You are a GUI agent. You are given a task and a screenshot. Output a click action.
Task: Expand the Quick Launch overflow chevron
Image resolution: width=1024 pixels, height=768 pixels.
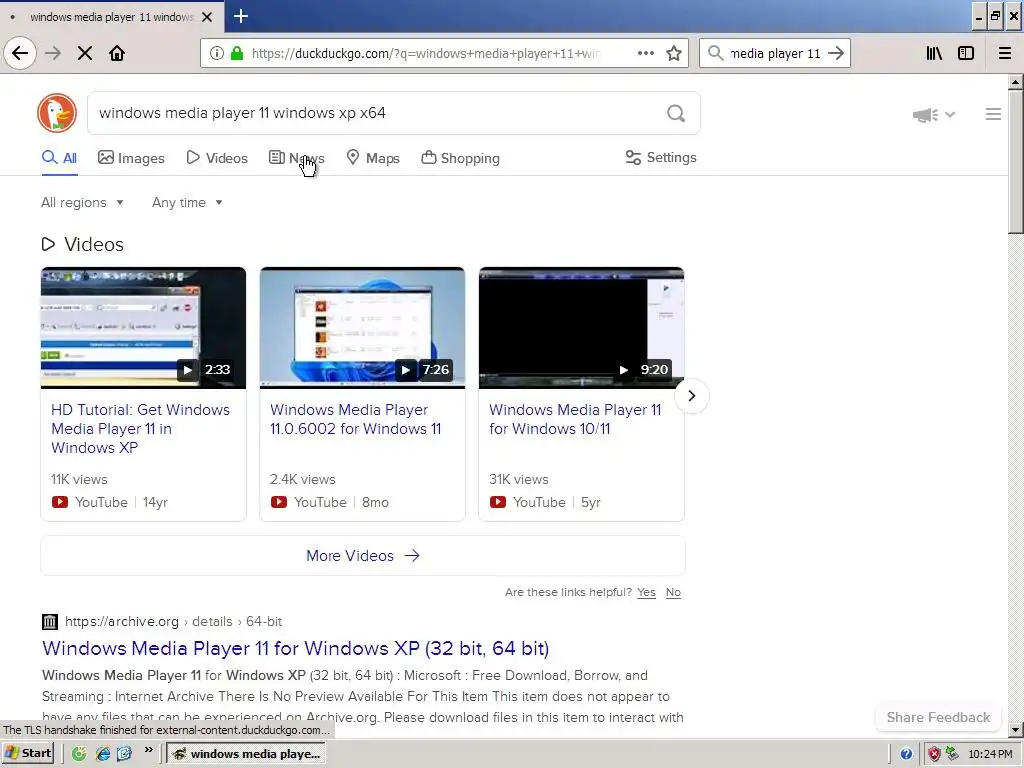[149, 750]
